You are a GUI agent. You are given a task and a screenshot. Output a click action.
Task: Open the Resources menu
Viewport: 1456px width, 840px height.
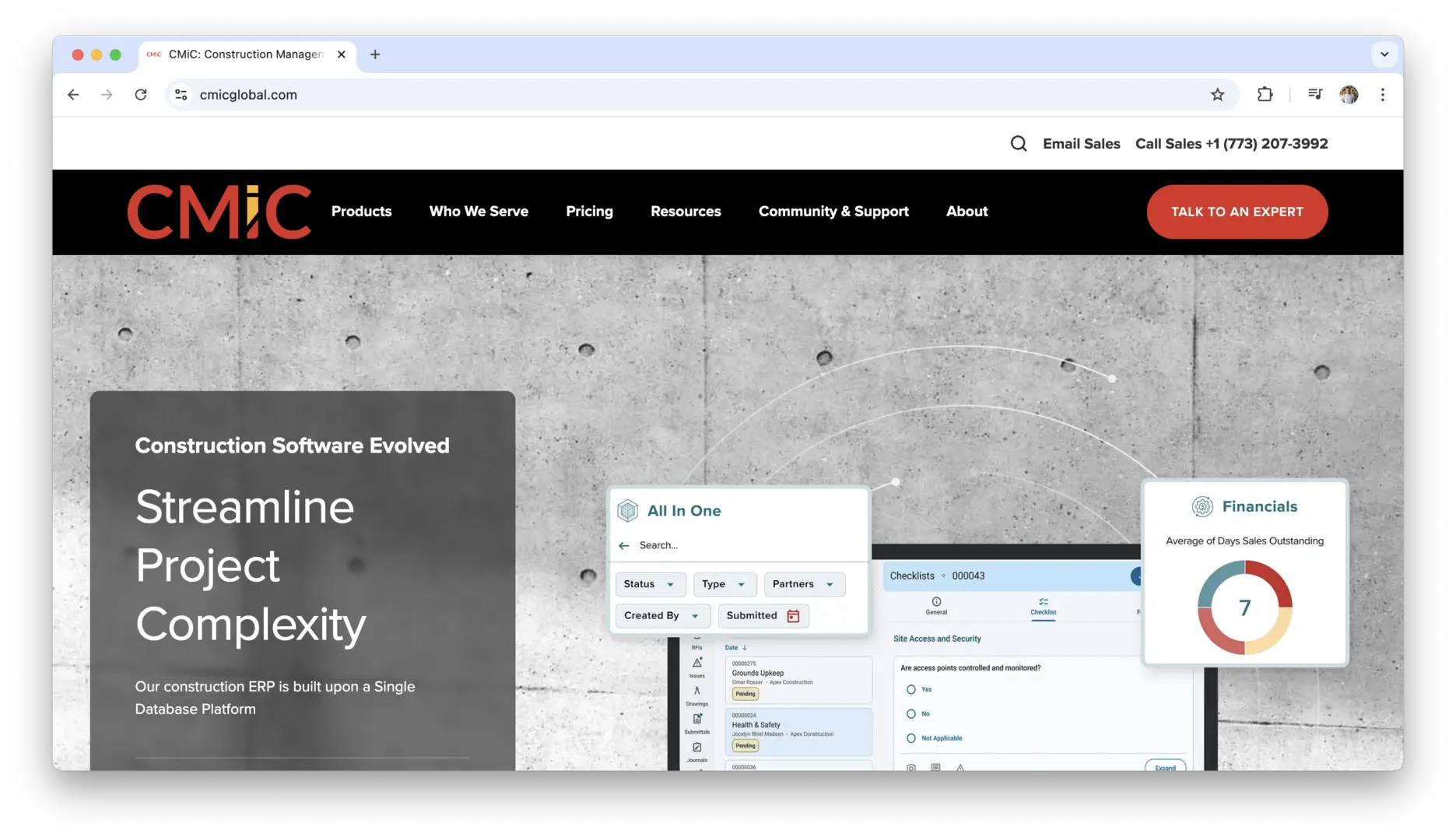[686, 212]
